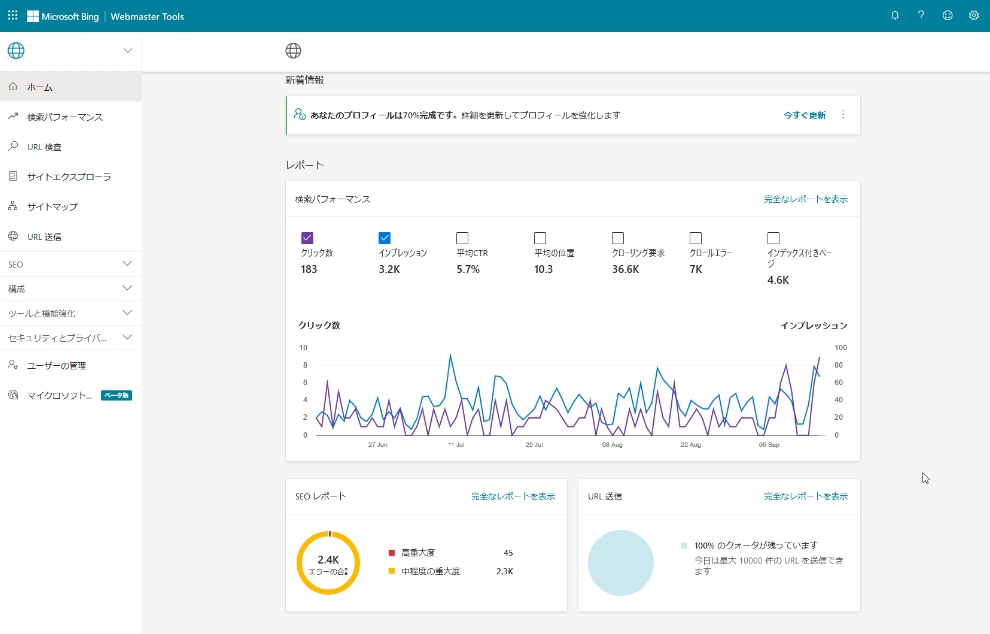Click the サイトマップ hierarchy icon
Image resolution: width=990 pixels, height=634 pixels.
tap(13, 206)
